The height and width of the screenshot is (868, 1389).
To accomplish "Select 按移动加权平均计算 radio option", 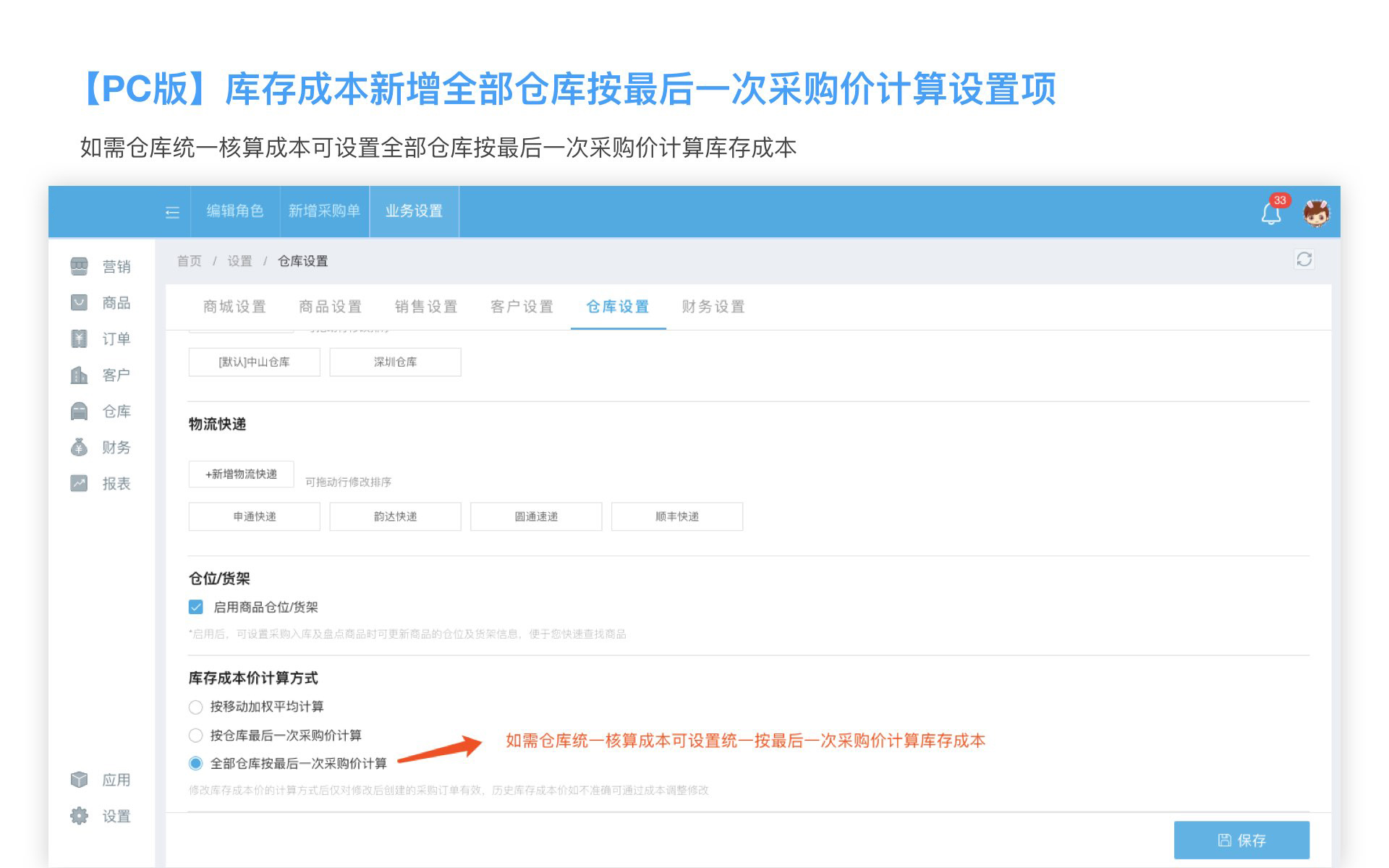I will click(195, 707).
